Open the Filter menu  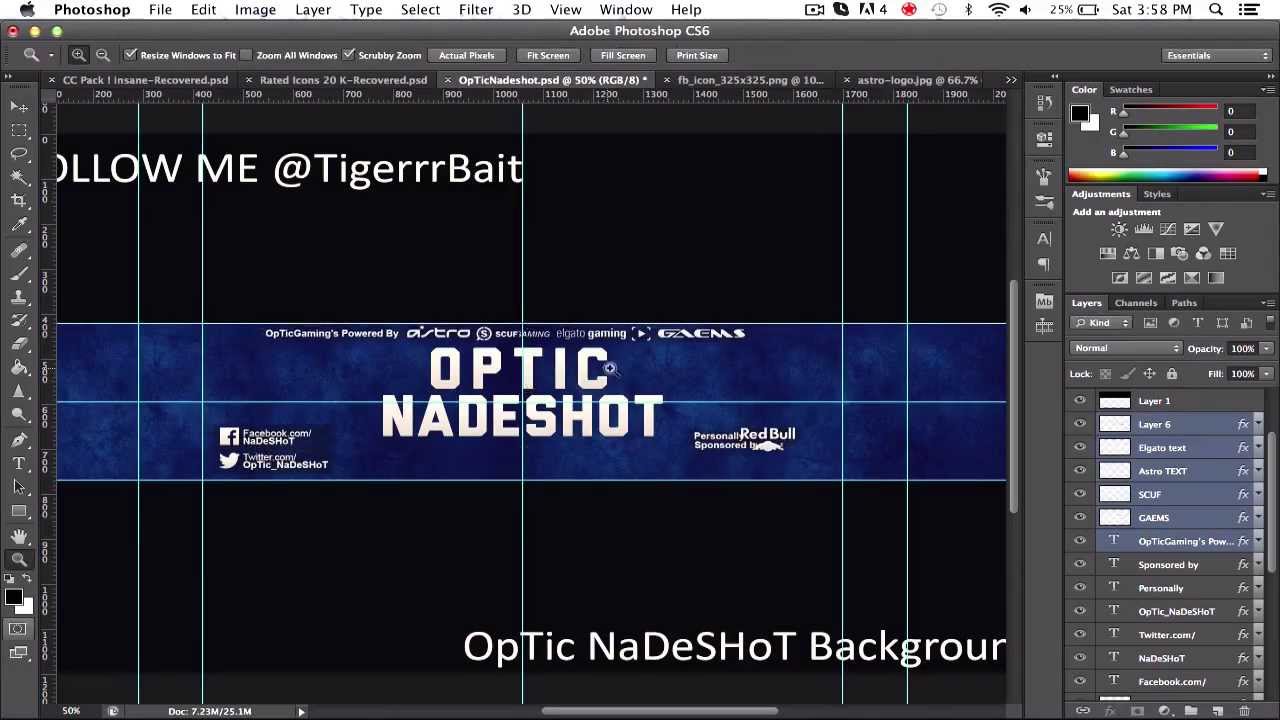pos(476,10)
